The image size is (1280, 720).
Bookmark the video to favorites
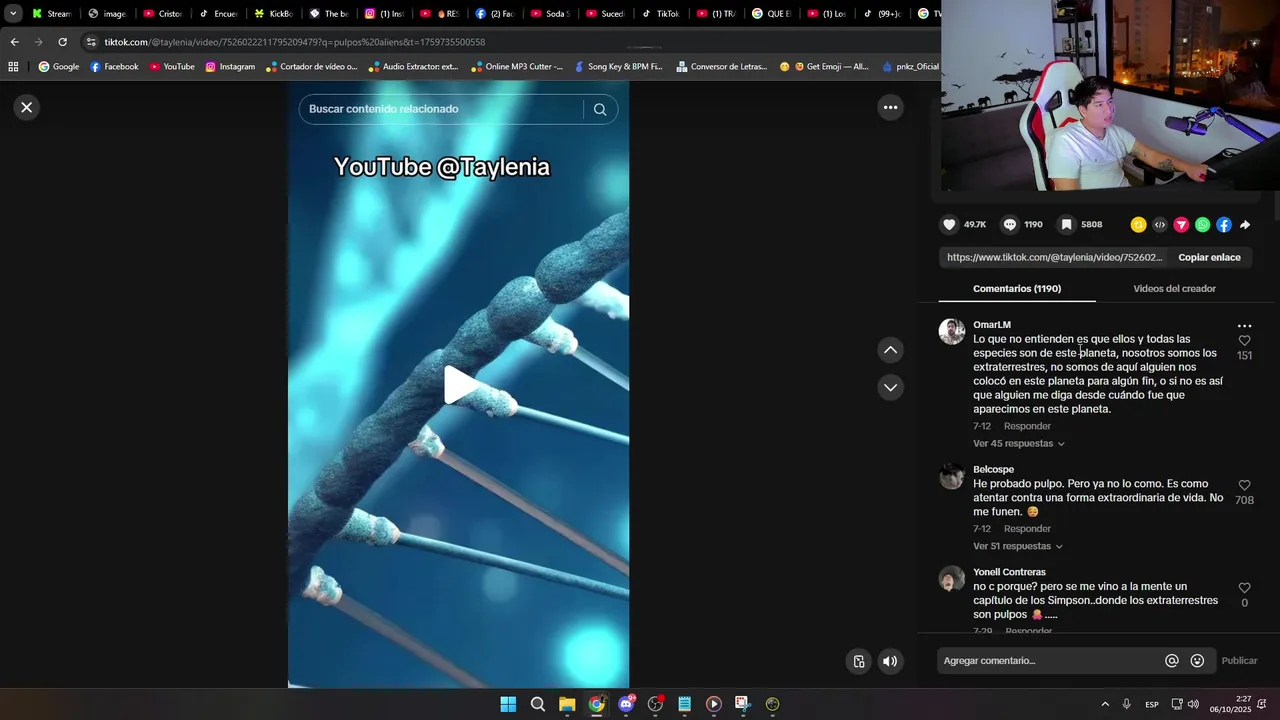1067,225
